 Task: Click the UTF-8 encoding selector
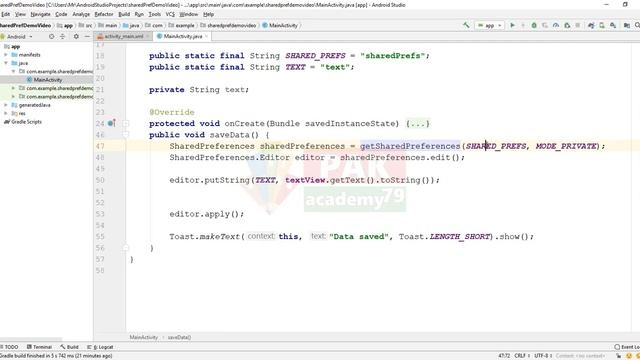click(542, 356)
